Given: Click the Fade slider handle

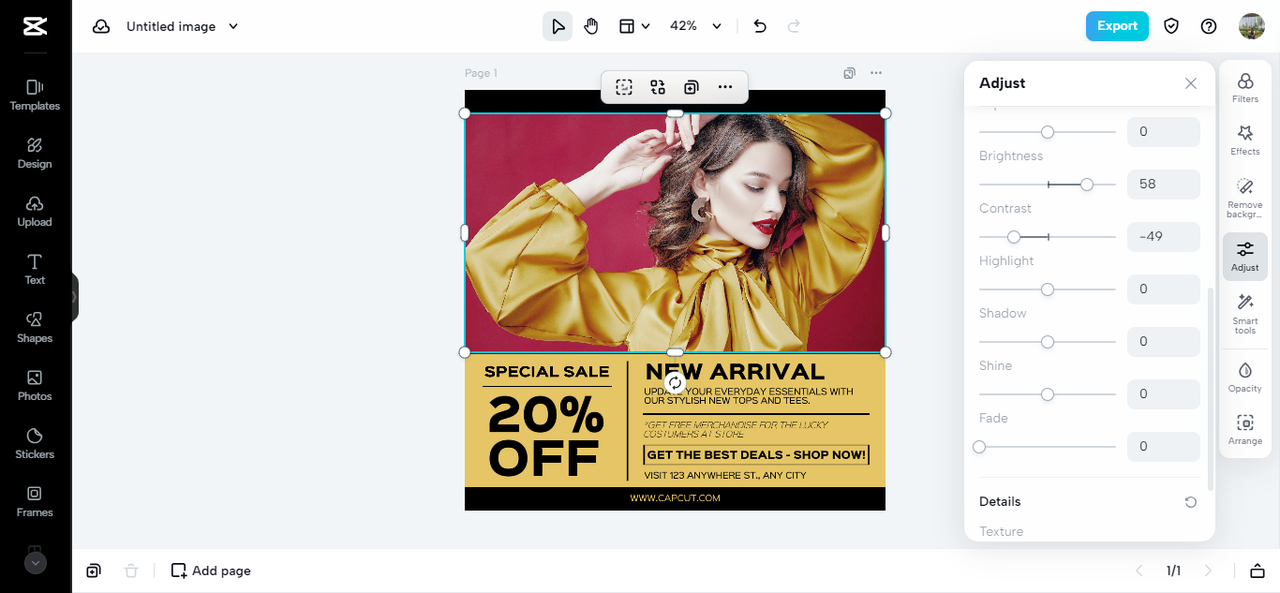Looking at the screenshot, I should coord(980,447).
